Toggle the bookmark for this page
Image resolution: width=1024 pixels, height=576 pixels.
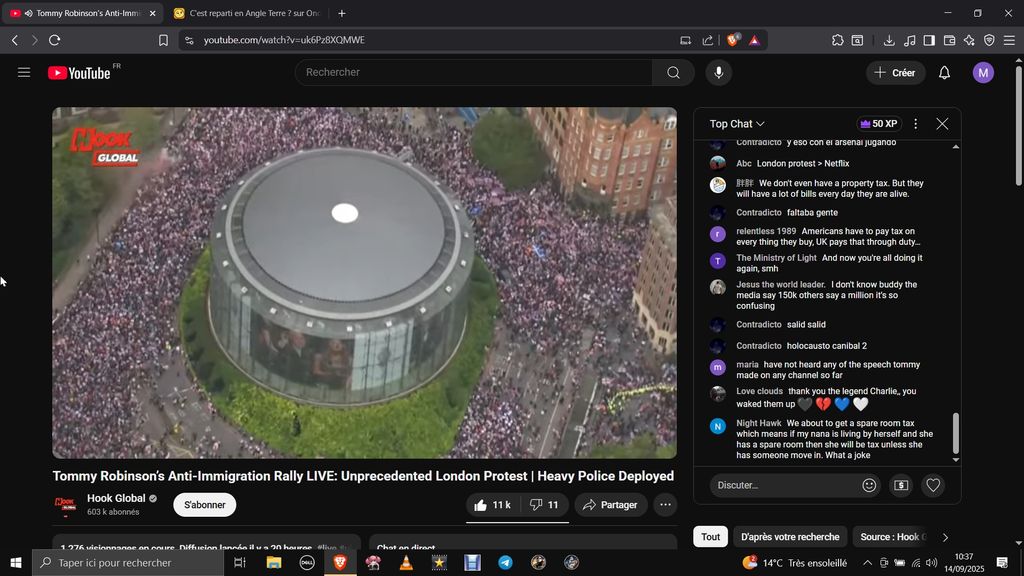coord(163,40)
